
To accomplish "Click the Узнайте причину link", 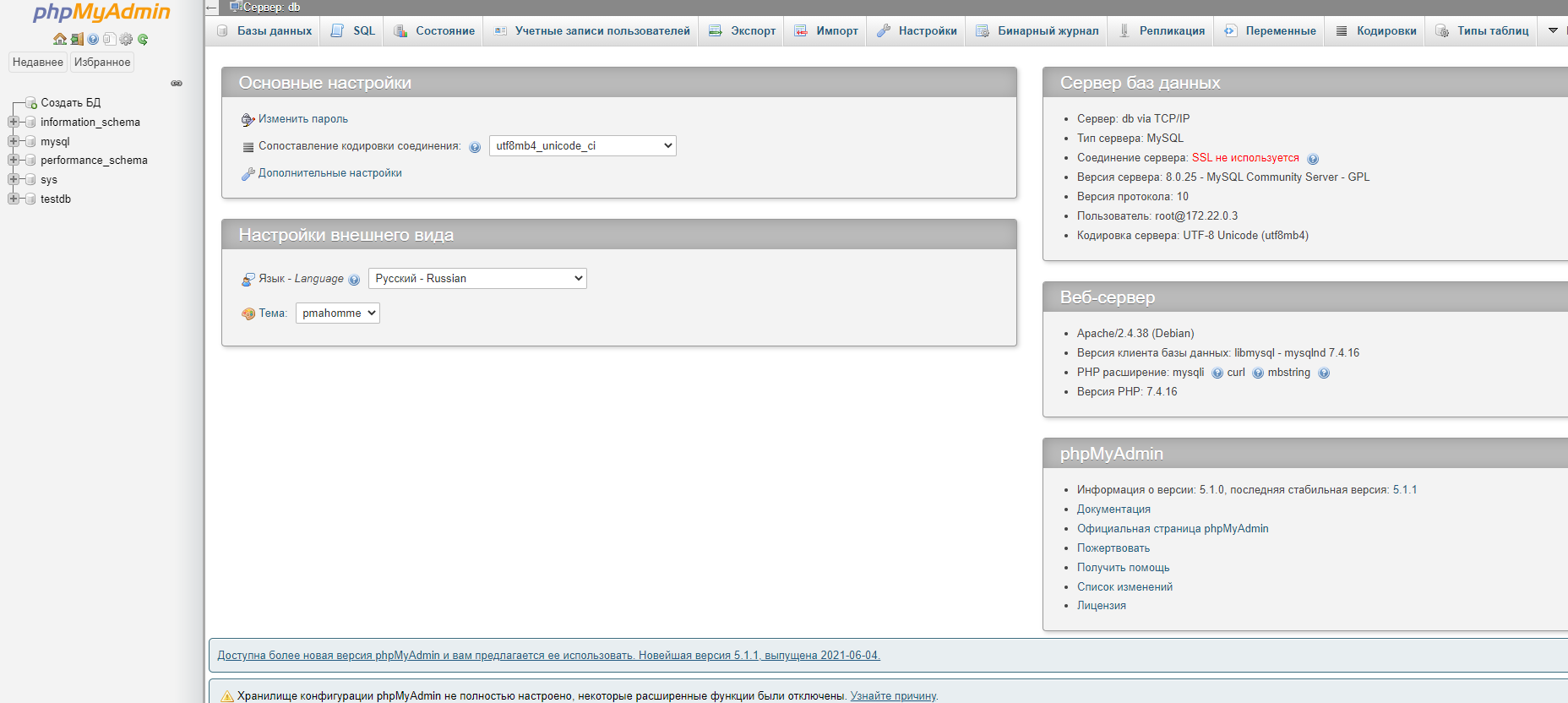I will click(x=893, y=696).
